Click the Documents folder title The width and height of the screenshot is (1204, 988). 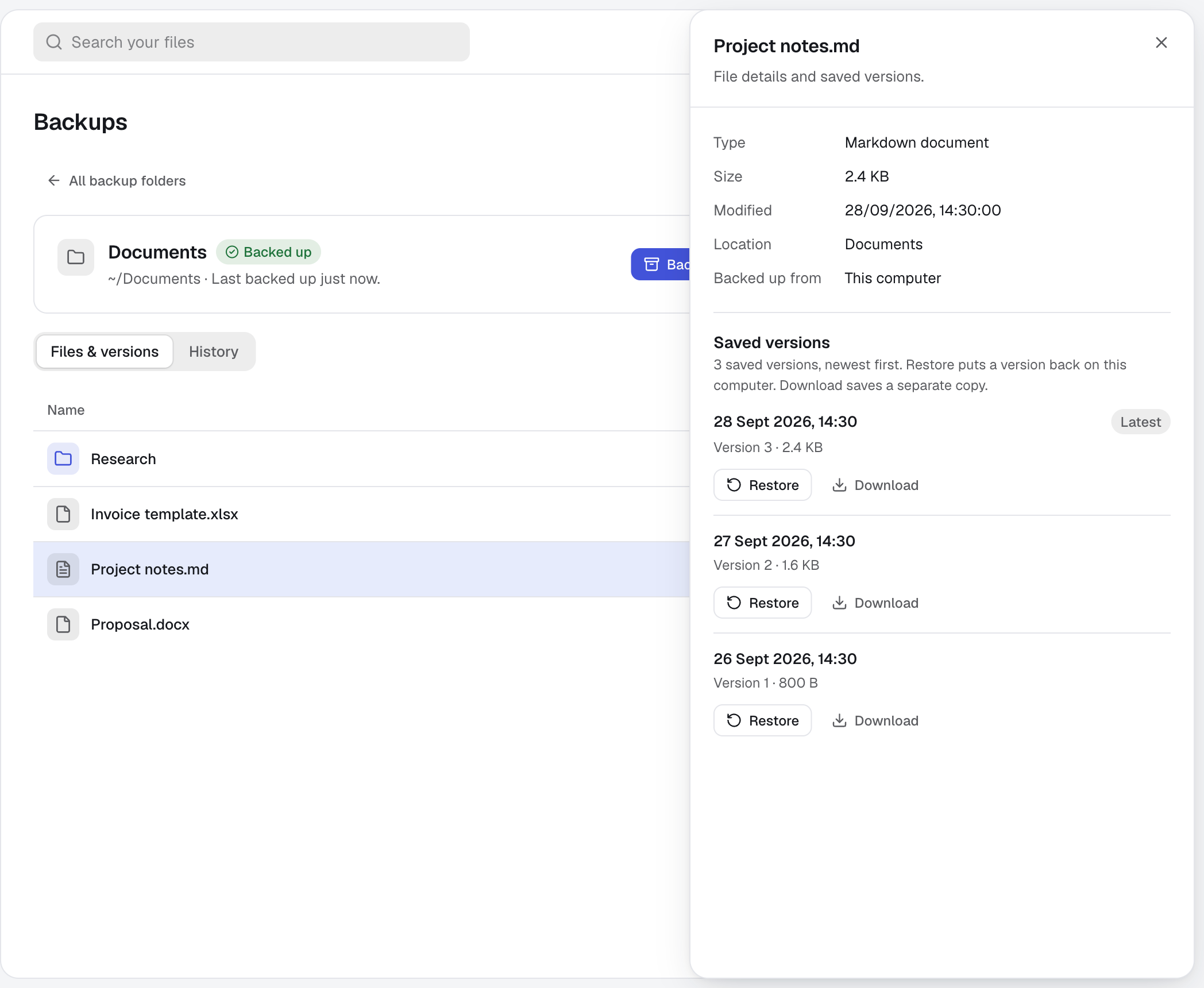click(x=157, y=252)
